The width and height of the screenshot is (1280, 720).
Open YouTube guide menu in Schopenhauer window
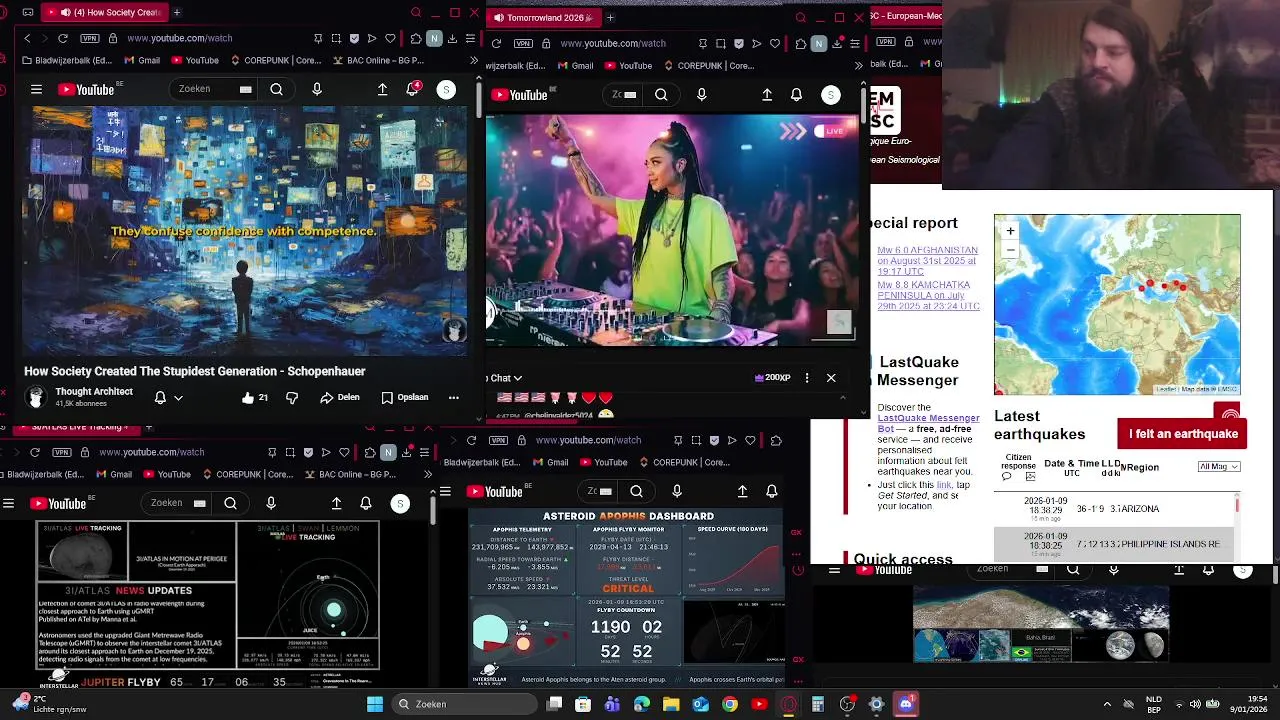coord(36,89)
